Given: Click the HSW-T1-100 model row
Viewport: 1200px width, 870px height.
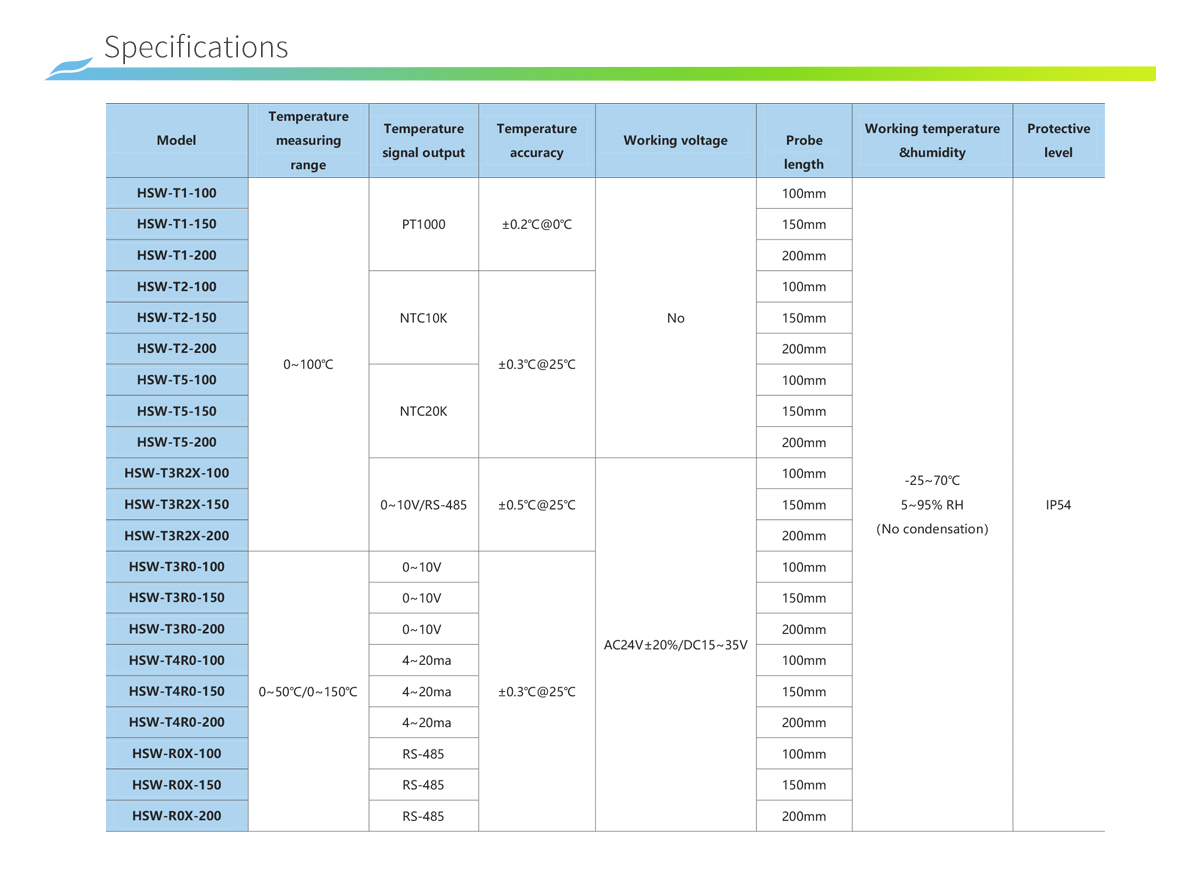Looking at the screenshot, I should point(176,193).
